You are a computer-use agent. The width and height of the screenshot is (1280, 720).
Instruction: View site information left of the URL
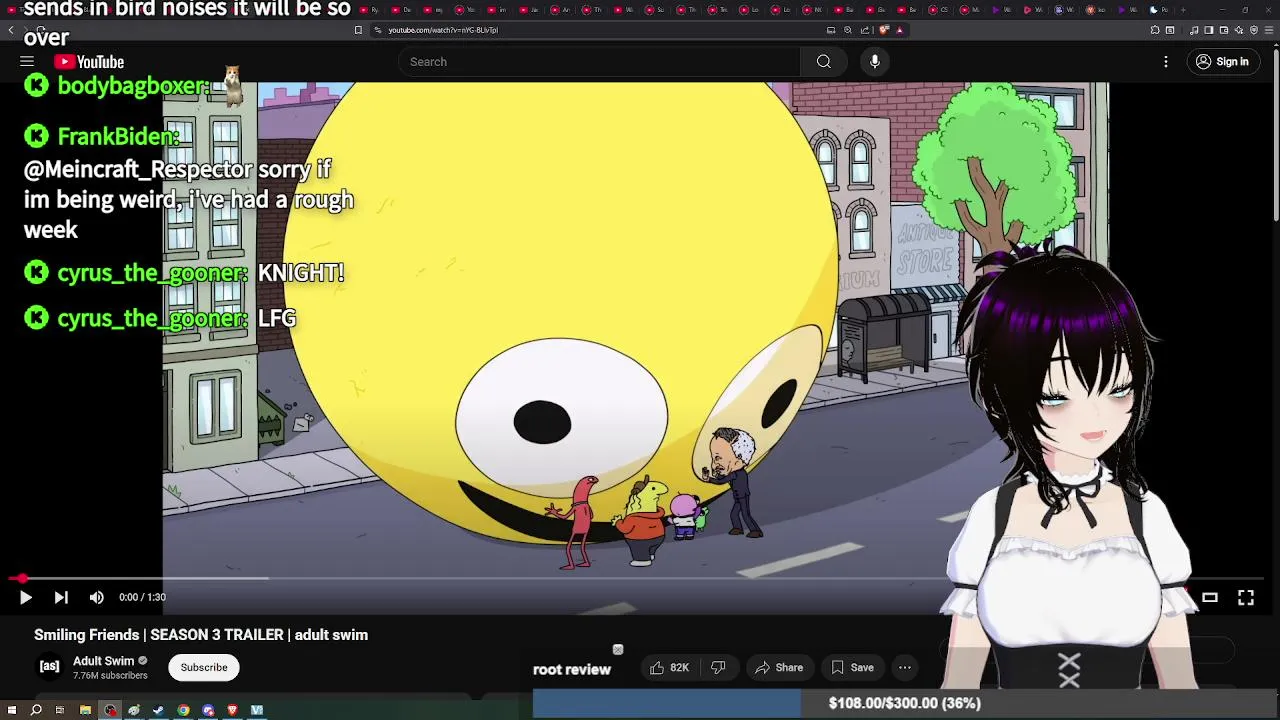tap(378, 30)
